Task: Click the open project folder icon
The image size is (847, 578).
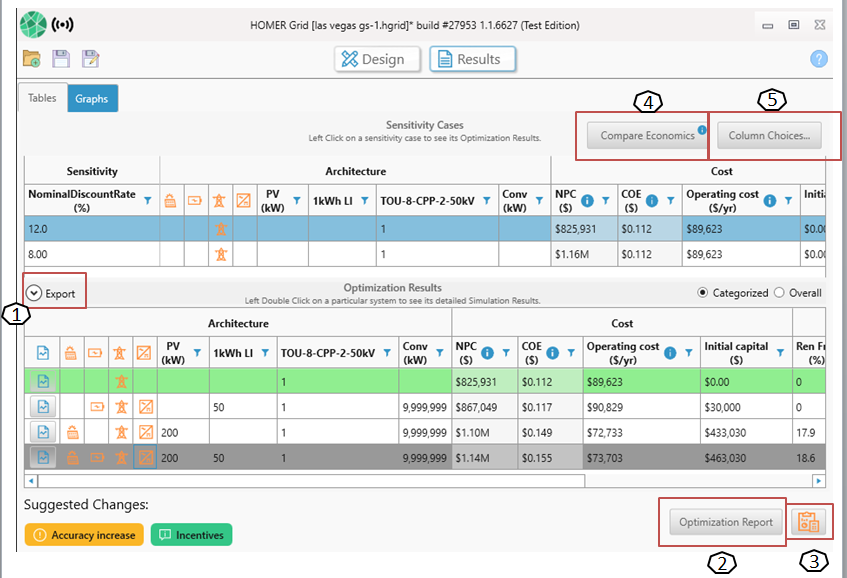Action: (x=32, y=59)
